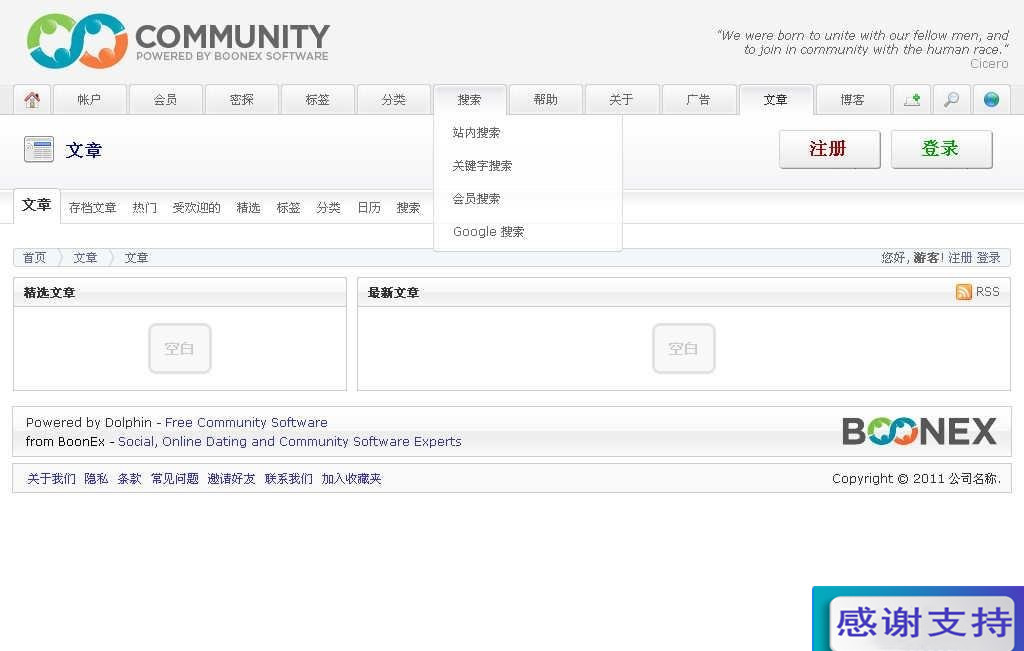Image resolution: width=1024 pixels, height=651 pixels.
Task: Click the articles page icon beside 文章 heading
Action: point(39,150)
